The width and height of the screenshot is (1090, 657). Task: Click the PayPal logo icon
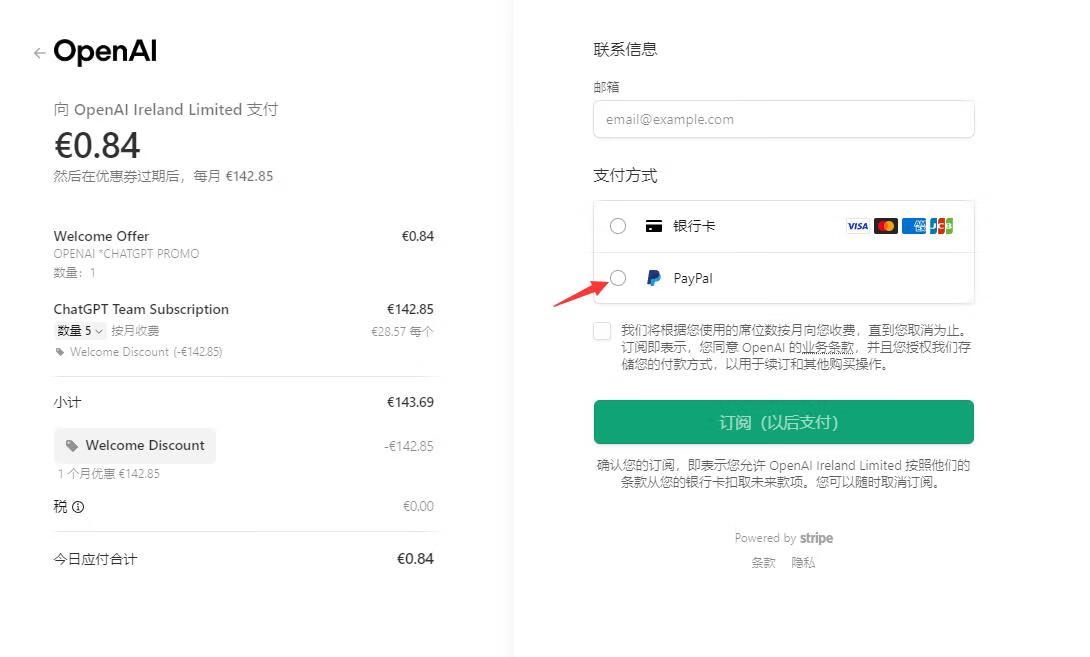(x=653, y=278)
